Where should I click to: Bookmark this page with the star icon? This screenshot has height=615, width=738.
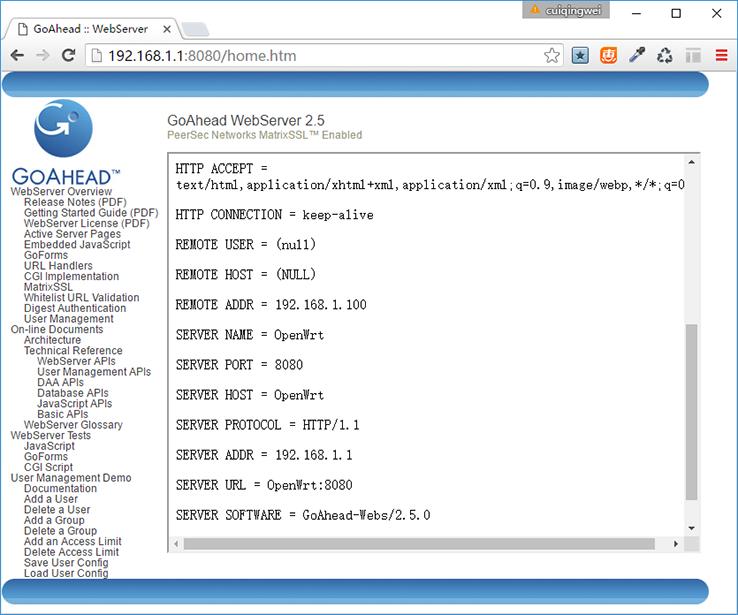(x=552, y=56)
